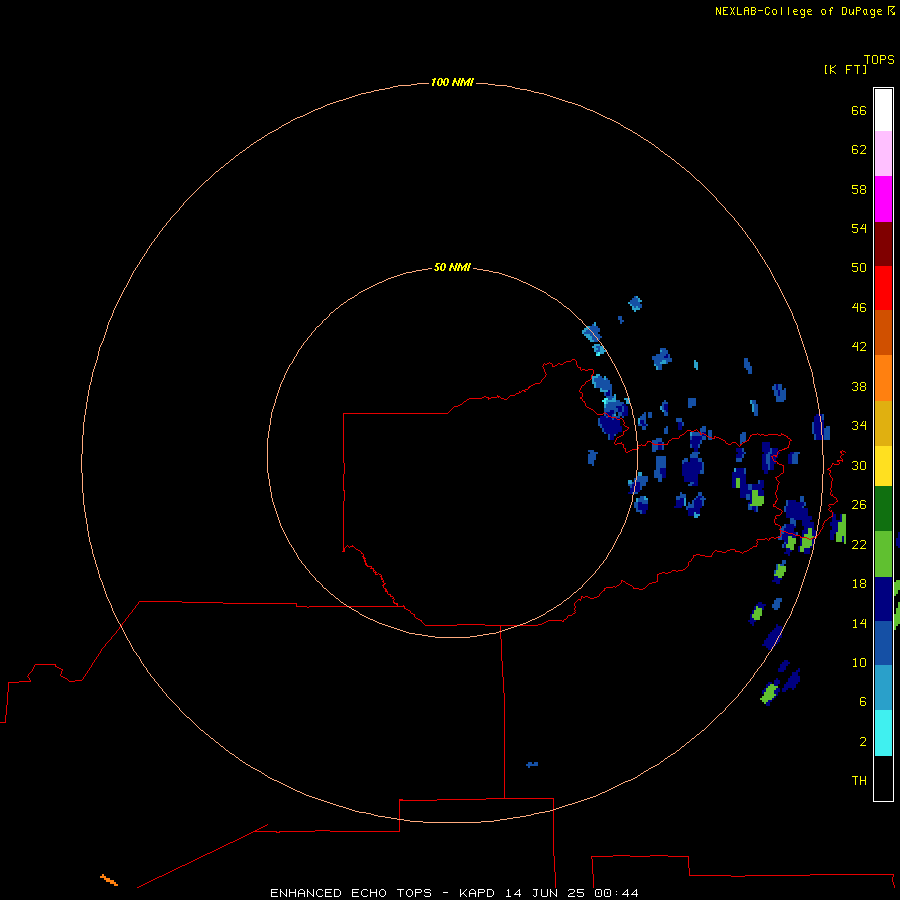Screen dimensions: 900x900
Task: Click the bright orange legend color band
Action: [883, 378]
